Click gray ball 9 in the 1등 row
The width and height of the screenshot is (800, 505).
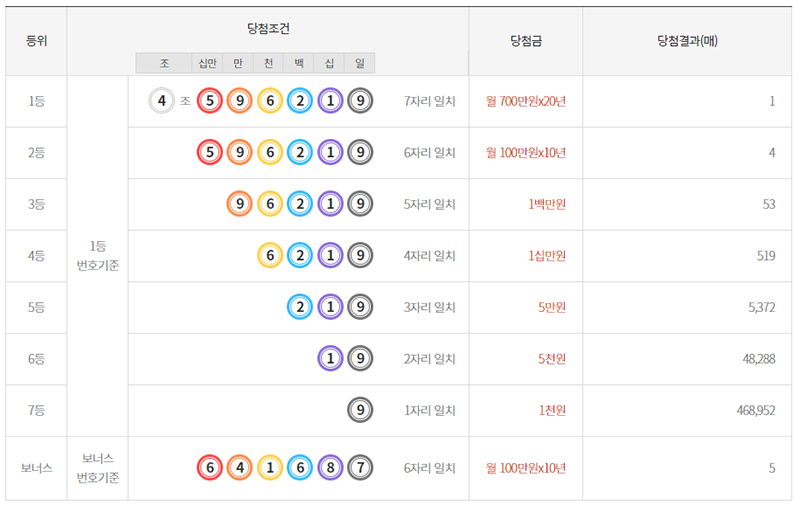tap(360, 100)
